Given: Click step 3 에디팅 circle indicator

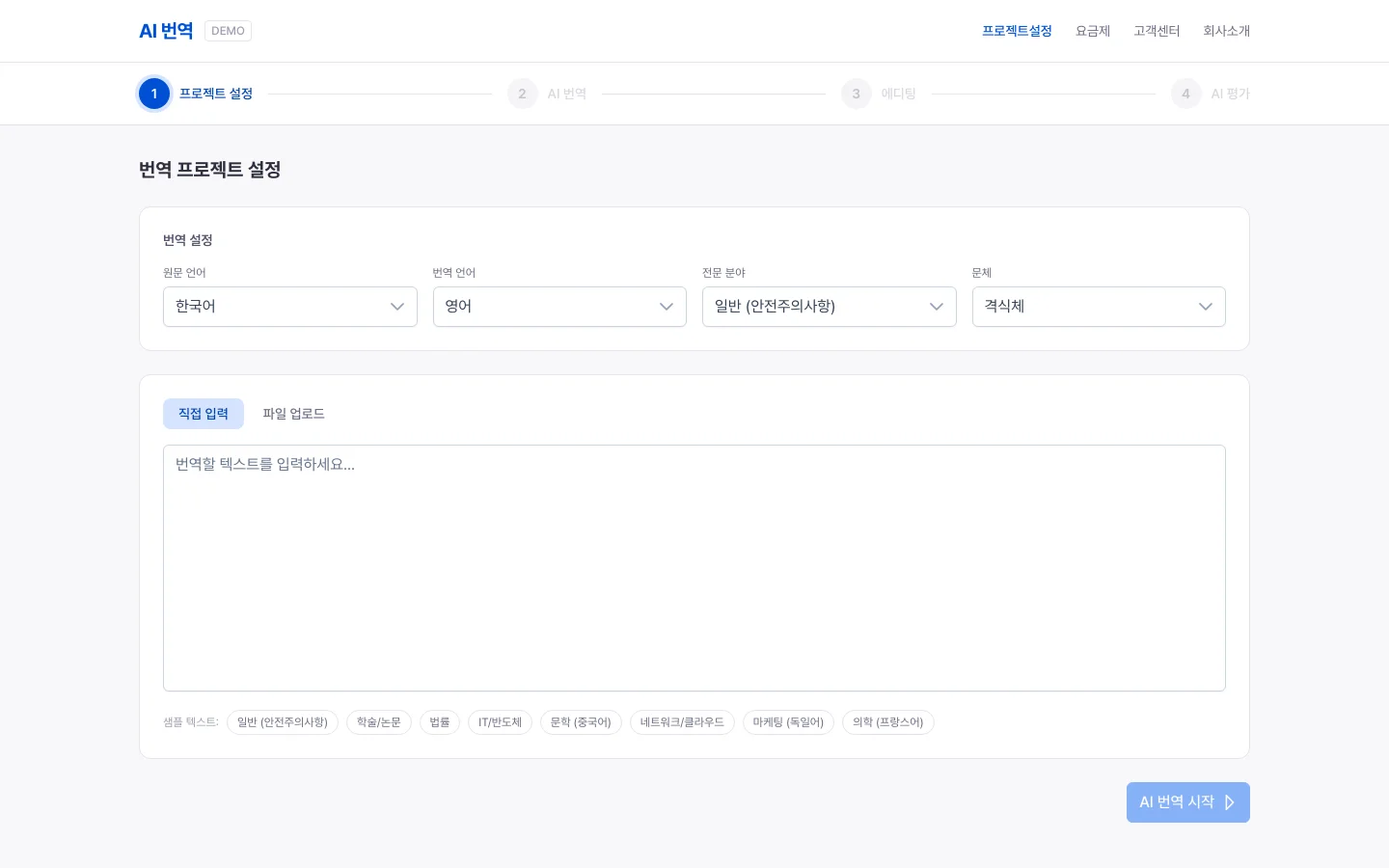Looking at the screenshot, I should click(856, 94).
